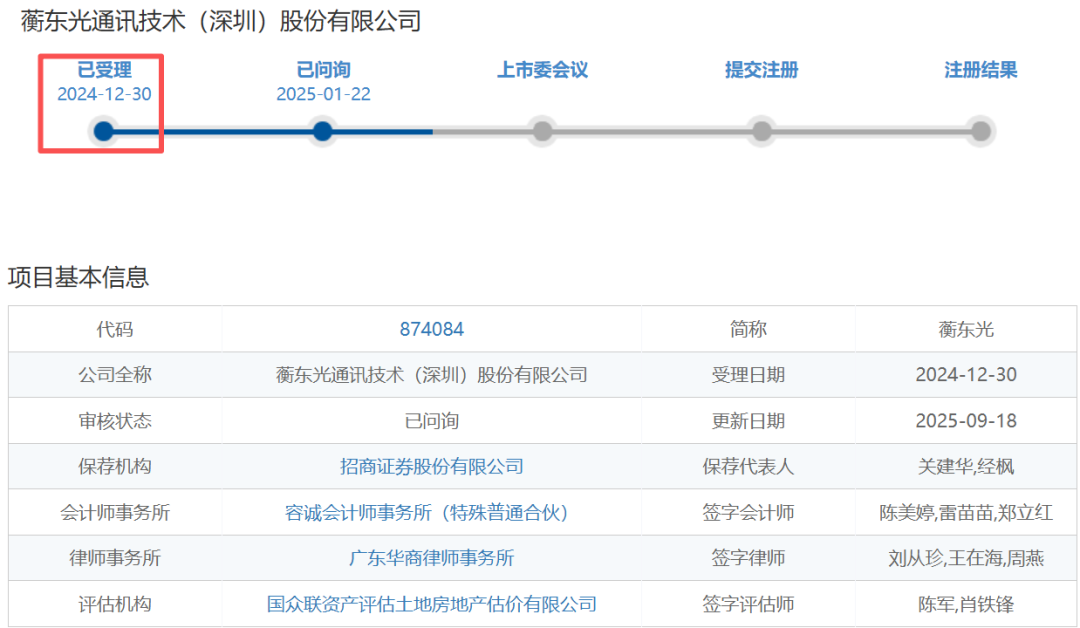Image resolution: width=1080 pixels, height=628 pixels.
Task: Click the 公司全称 label cell
Action: click(115, 375)
